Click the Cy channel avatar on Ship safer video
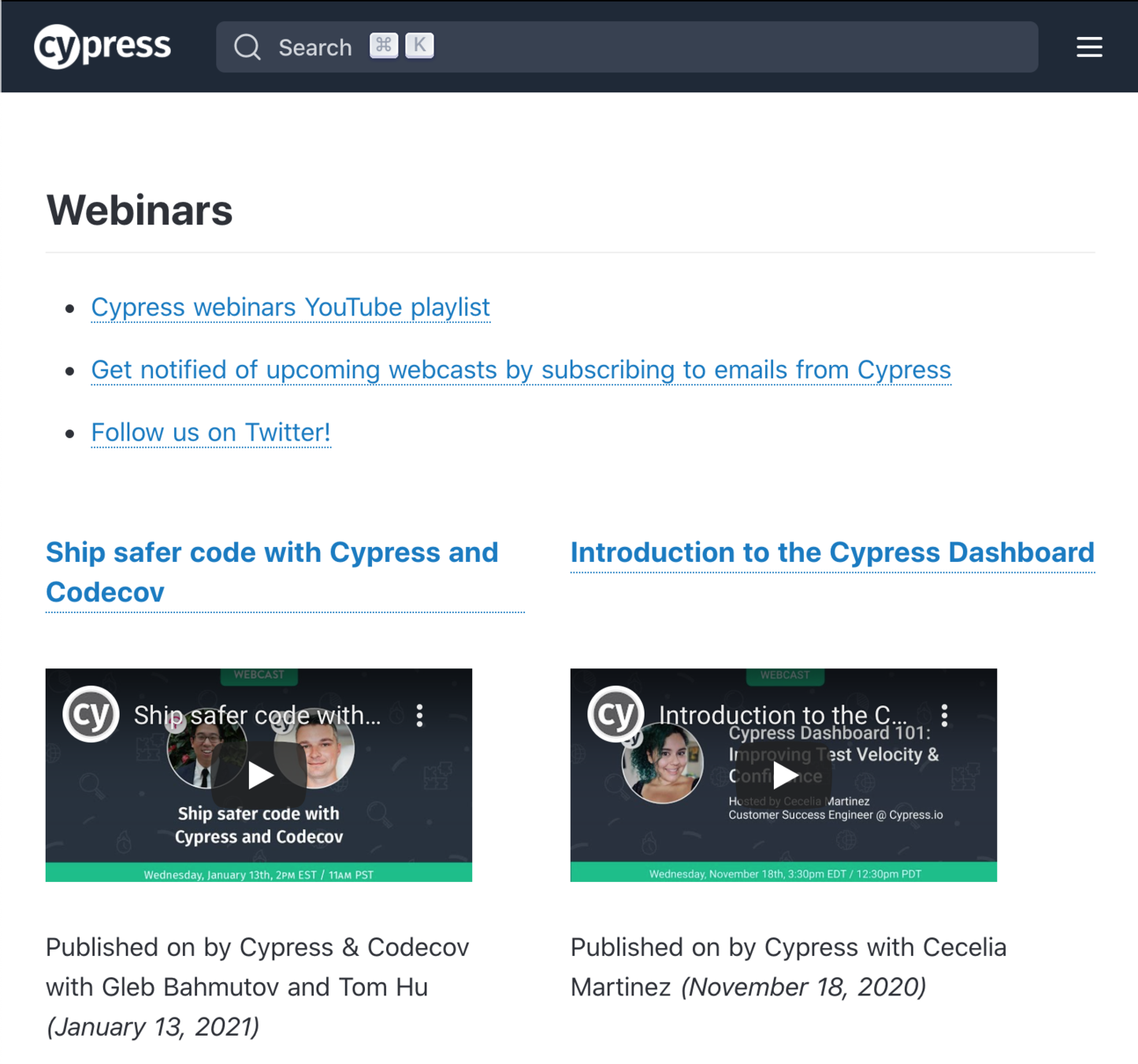Screen dimensions: 1138x1064 (x=91, y=714)
